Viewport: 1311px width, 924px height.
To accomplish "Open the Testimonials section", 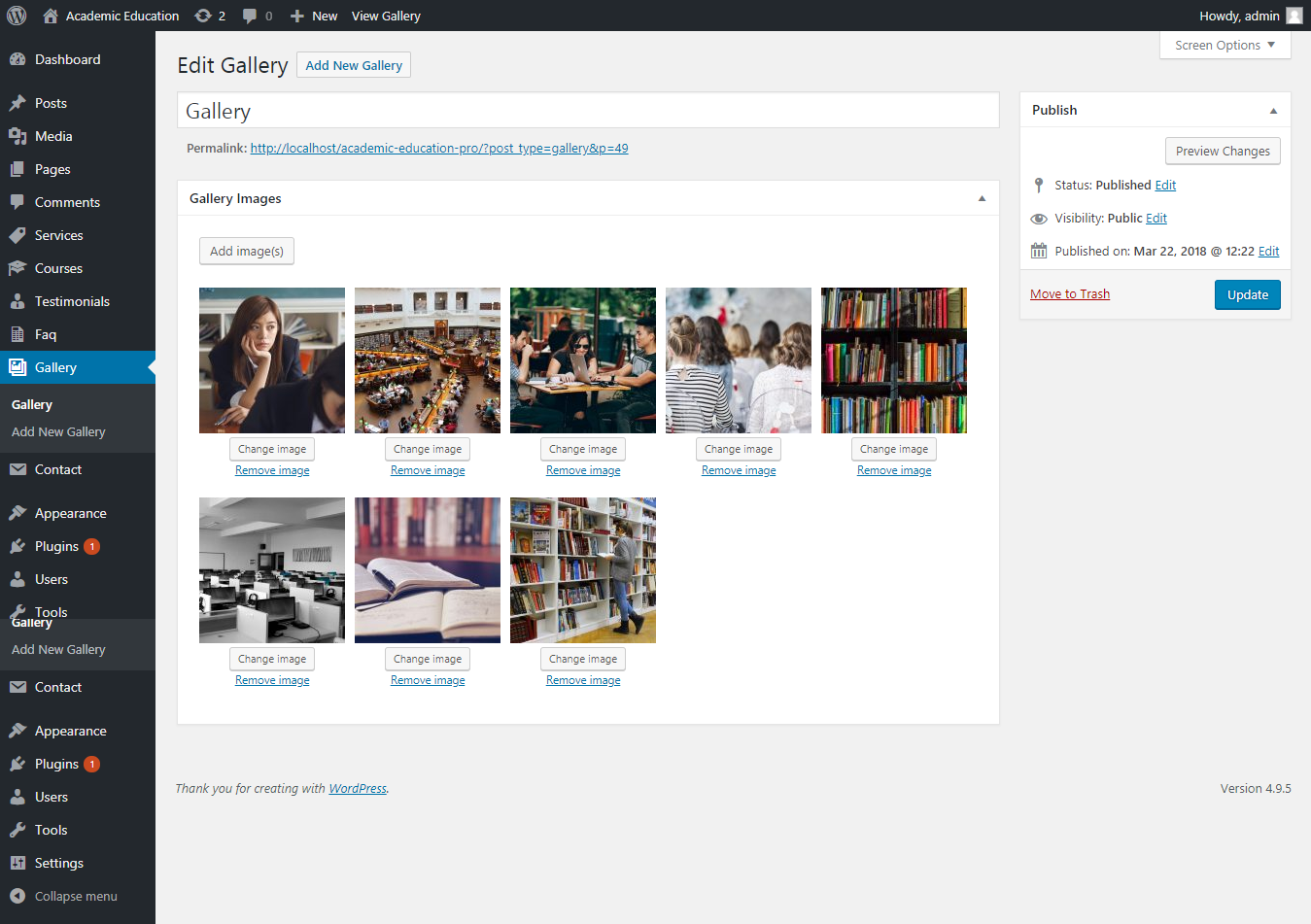I will coord(72,301).
